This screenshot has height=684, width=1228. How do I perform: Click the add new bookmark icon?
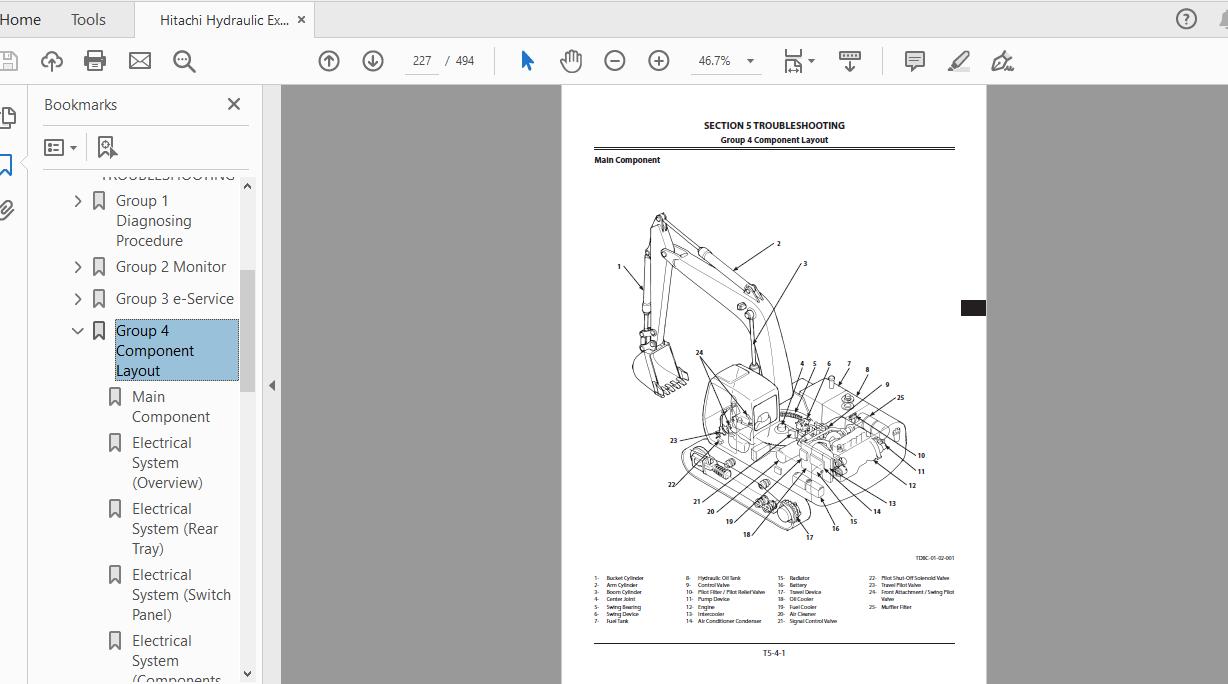click(x=107, y=147)
